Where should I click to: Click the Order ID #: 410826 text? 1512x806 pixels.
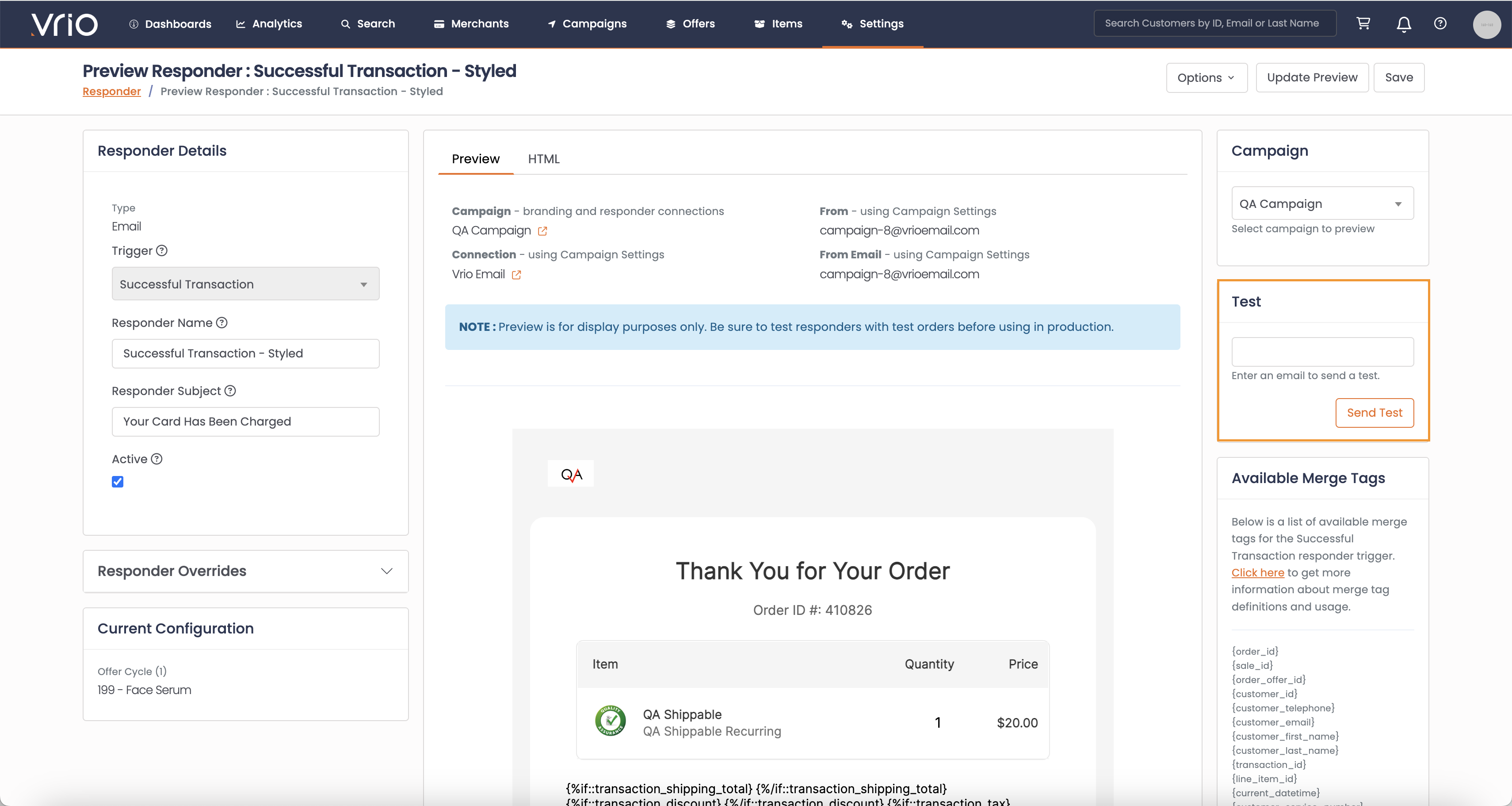point(812,610)
